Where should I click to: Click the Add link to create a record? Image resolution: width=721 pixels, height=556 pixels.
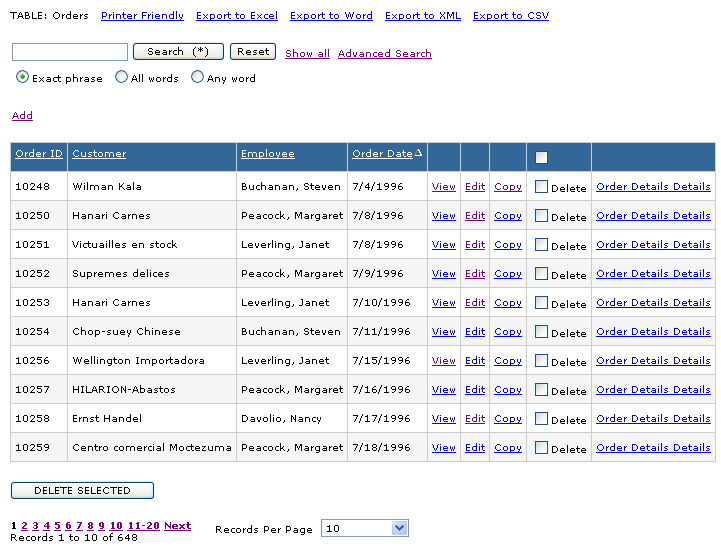(22, 115)
